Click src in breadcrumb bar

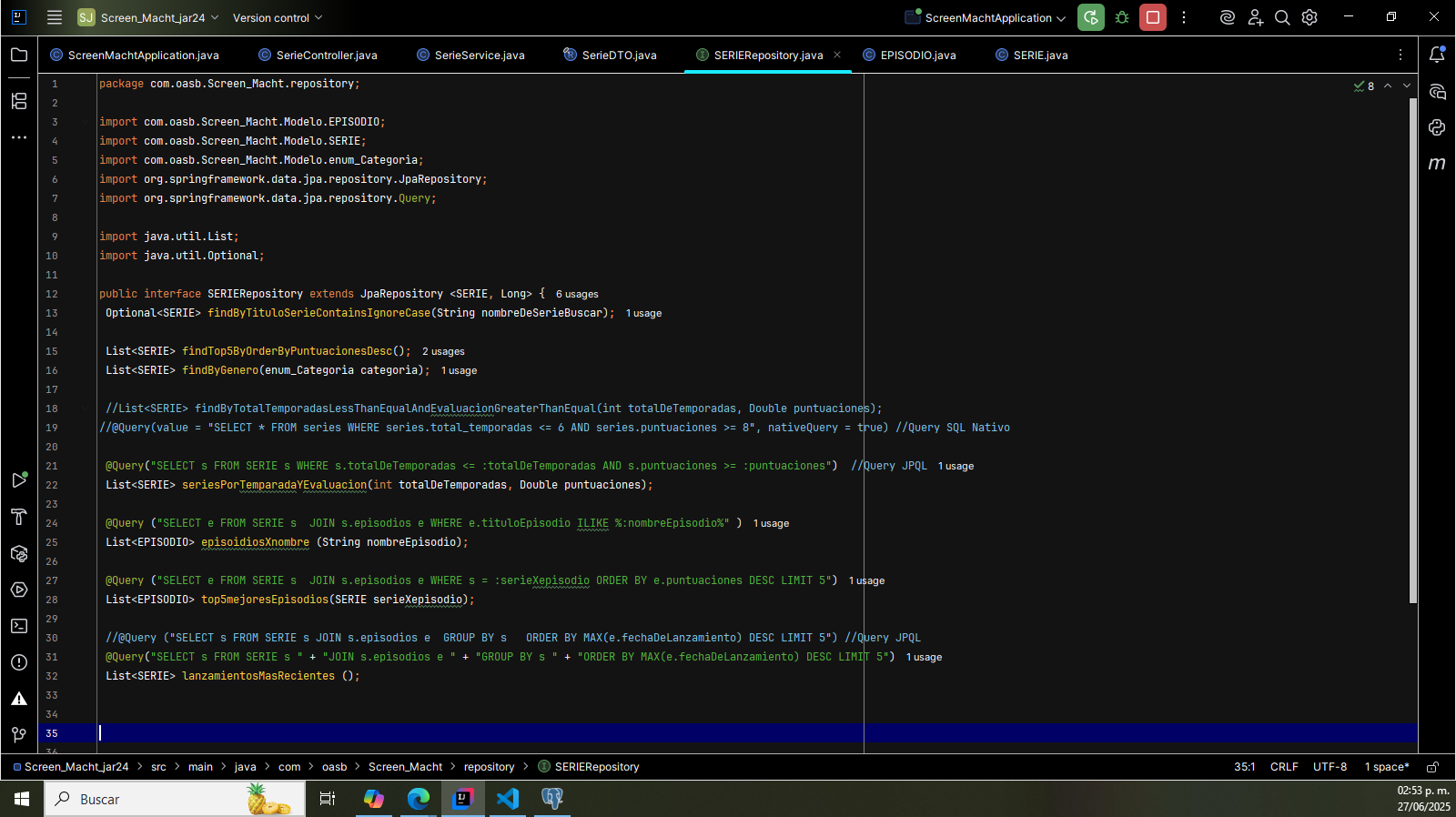tap(158, 767)
